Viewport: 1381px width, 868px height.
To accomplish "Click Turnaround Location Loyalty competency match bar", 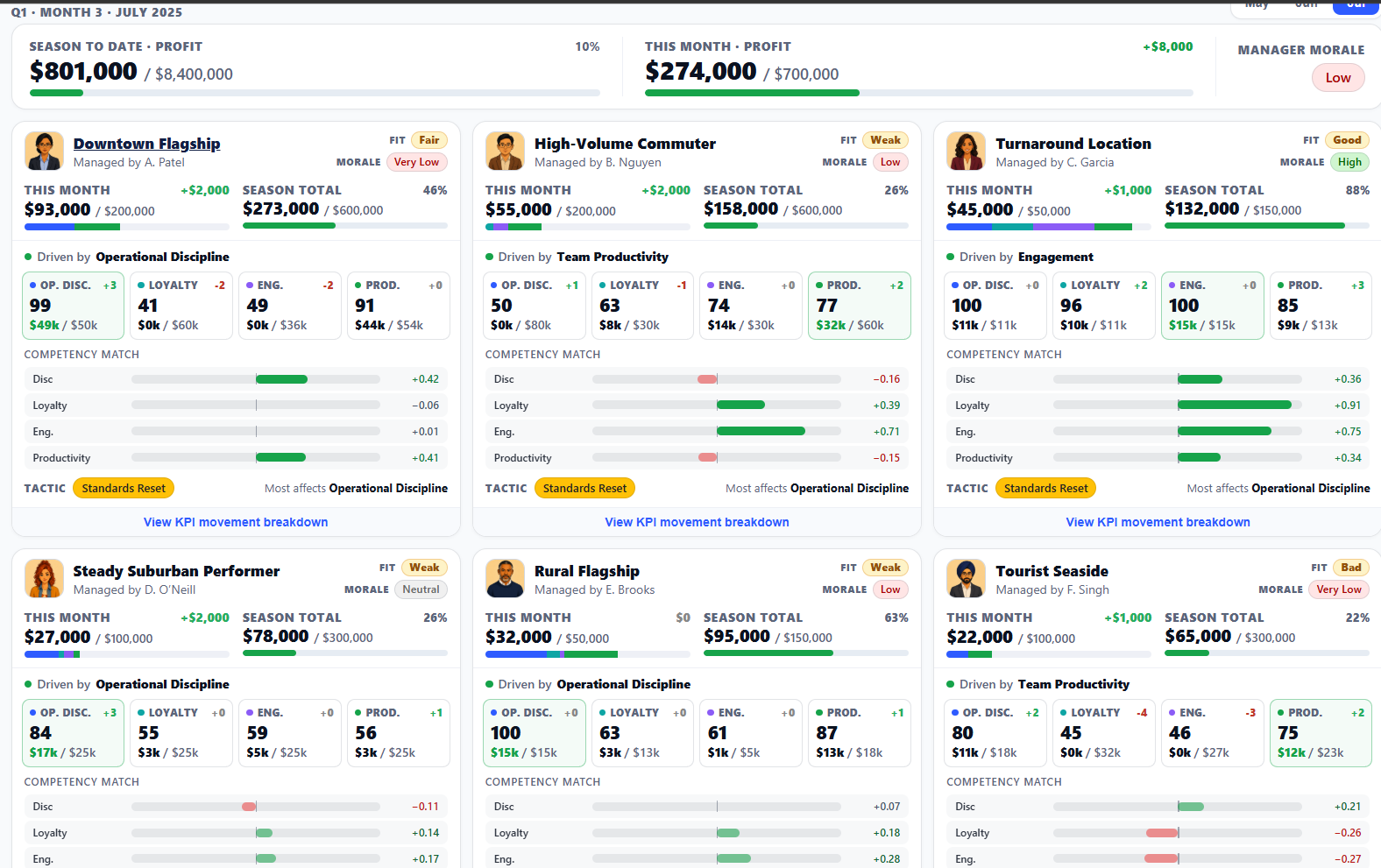I will pos(1178,406).
